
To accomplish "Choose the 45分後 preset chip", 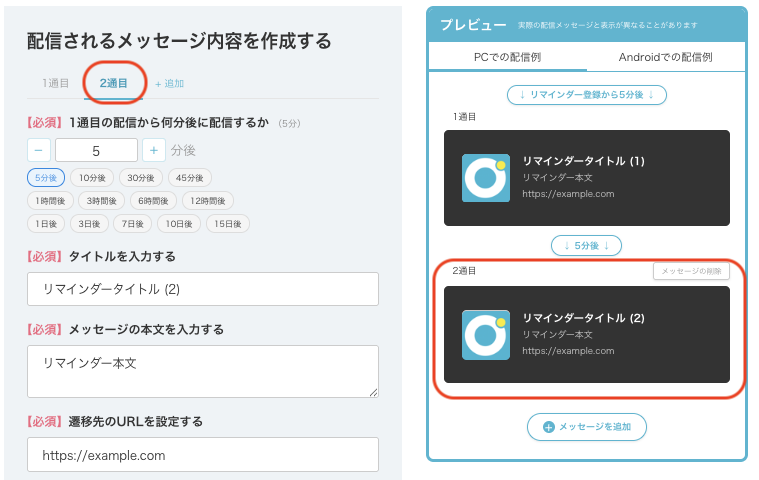I will (x=190, y=178).
